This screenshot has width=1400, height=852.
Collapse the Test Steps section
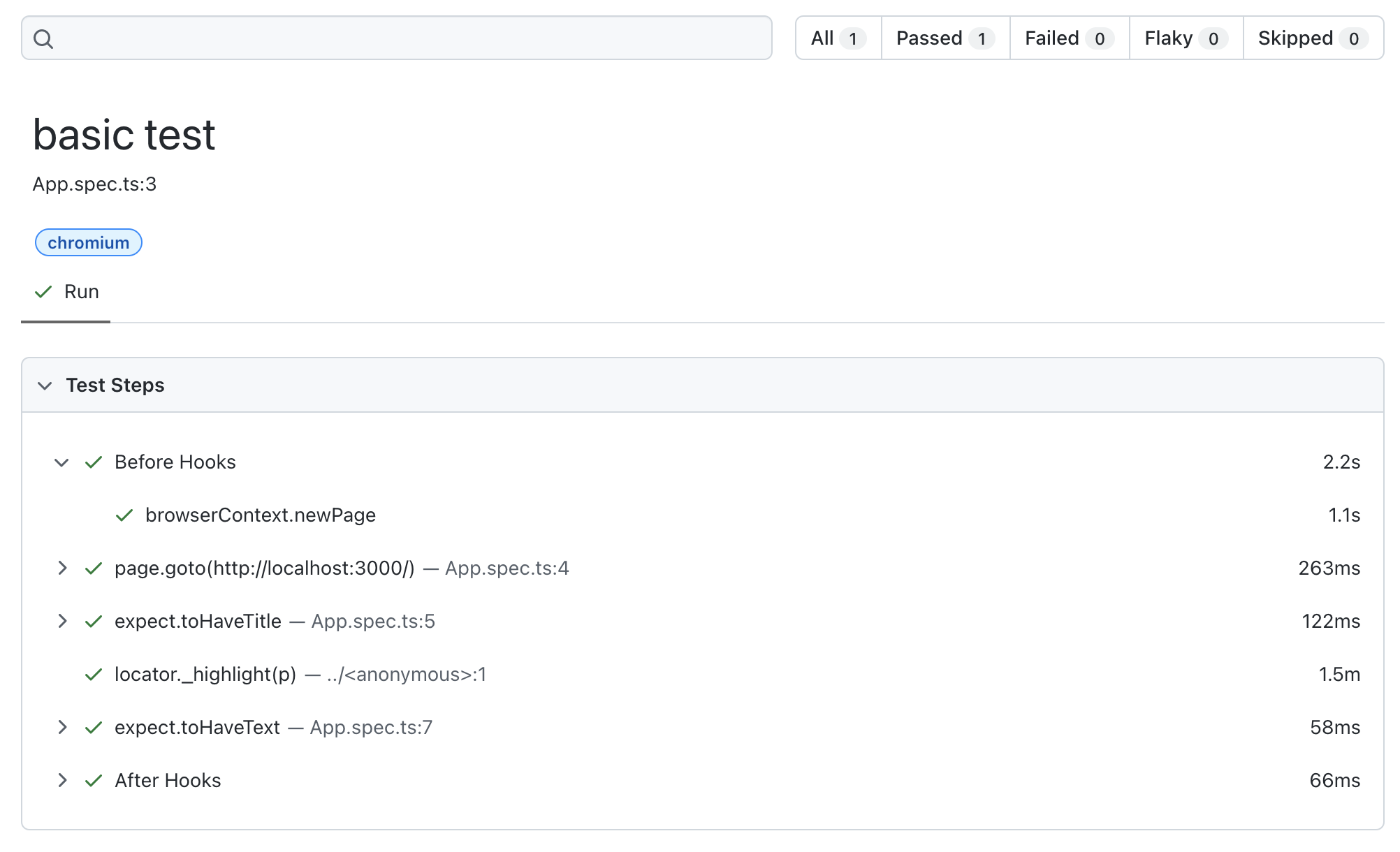pos(45,385)
